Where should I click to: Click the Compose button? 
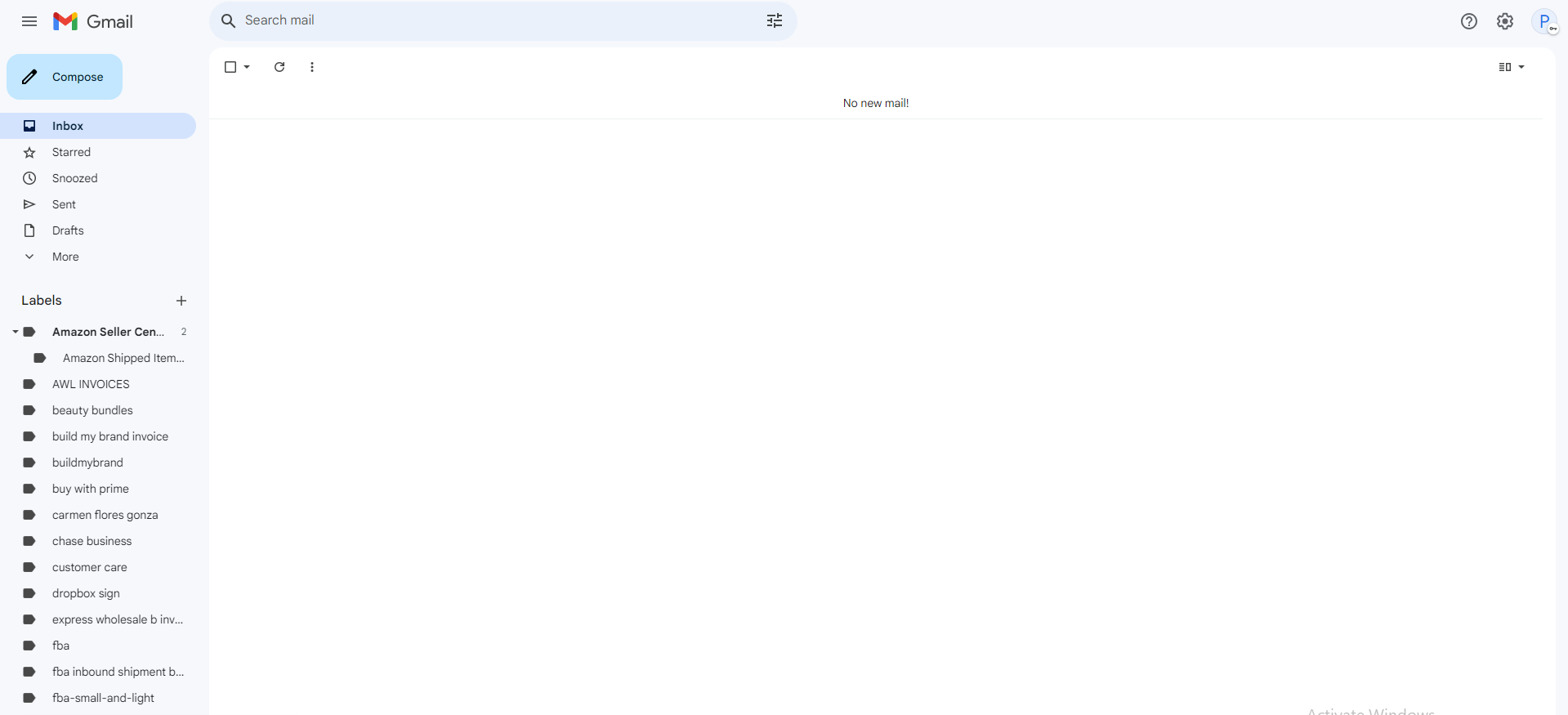coord(65,77)
